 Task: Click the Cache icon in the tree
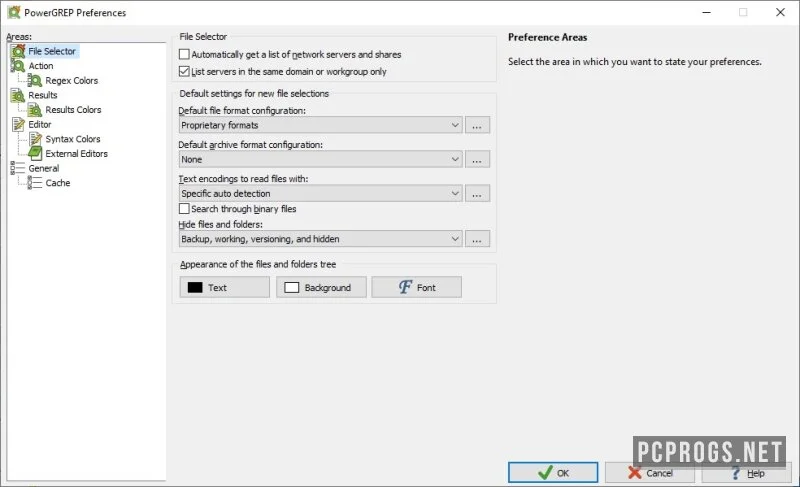point(35,183)
